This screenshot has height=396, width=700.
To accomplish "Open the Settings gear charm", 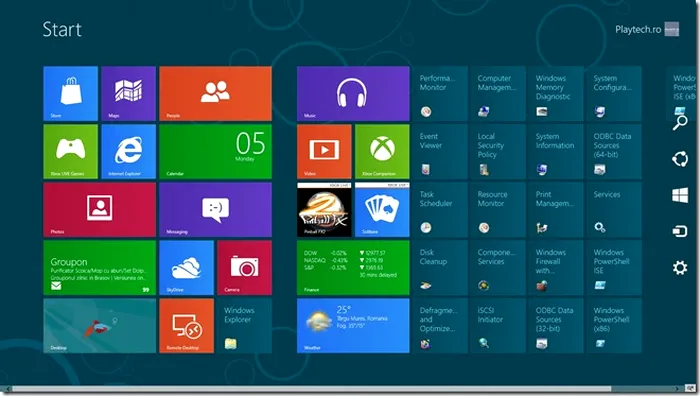I will point(680,267).
